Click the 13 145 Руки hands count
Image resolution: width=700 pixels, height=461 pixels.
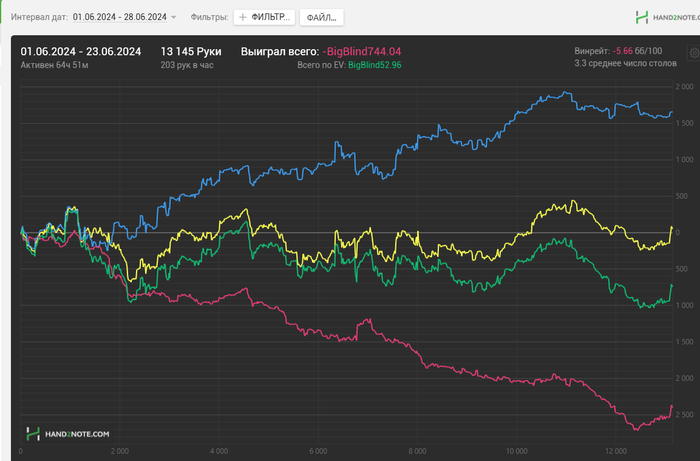coord(190,50)
